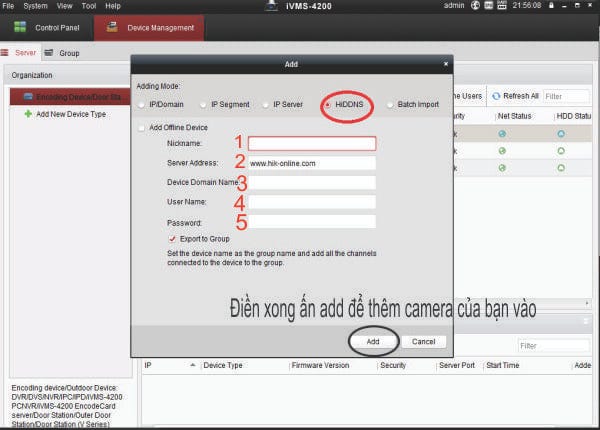This screenshot has width=600, height=430.
Task: Click the Group icon
Action: click(49, 53)
